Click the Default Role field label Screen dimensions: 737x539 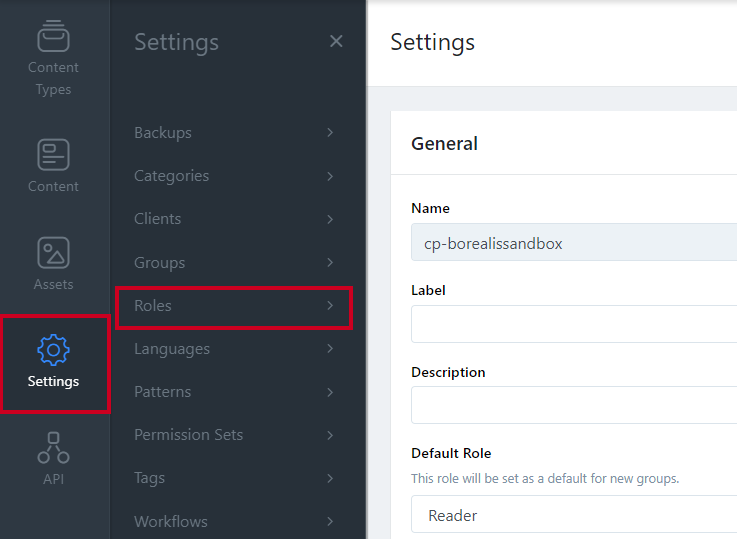tap(451, 453)
